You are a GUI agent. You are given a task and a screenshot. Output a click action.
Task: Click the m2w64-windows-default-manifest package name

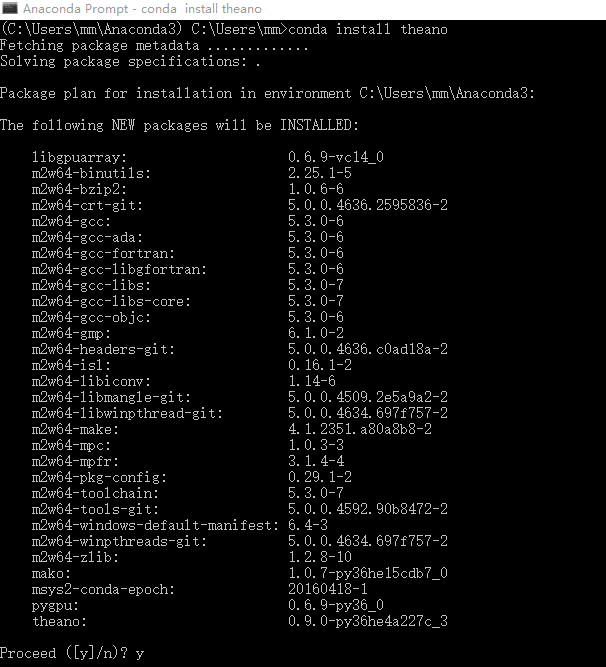tap(155, 525)
